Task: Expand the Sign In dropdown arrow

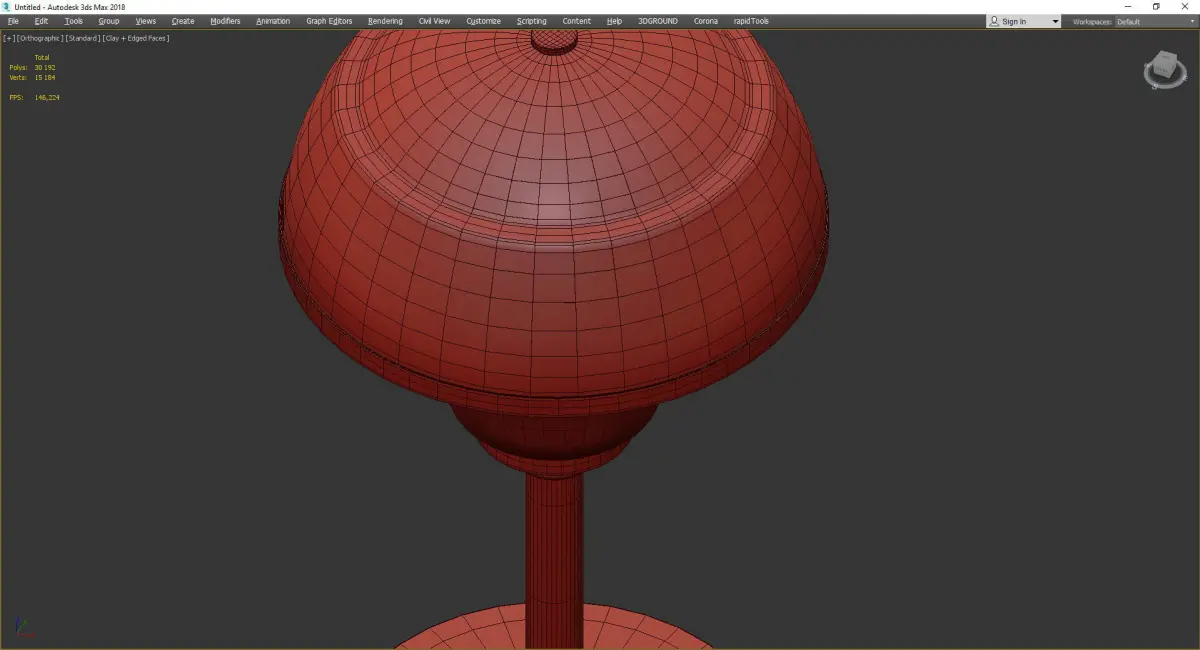Action: pyautogui.click(x=1055, y=22)
